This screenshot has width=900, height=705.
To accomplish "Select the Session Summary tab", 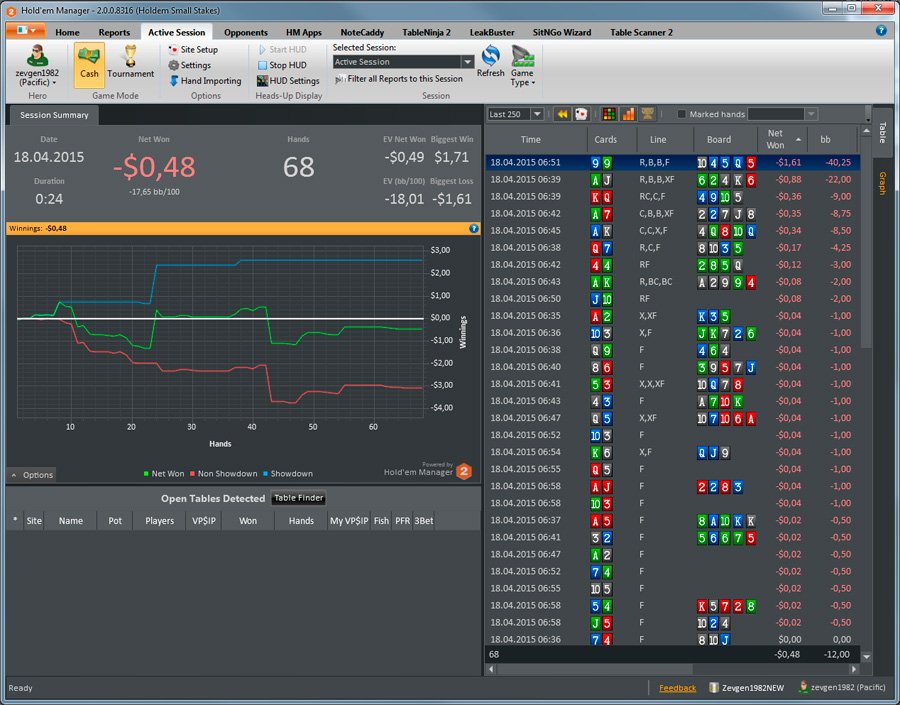I will [54, 115].
